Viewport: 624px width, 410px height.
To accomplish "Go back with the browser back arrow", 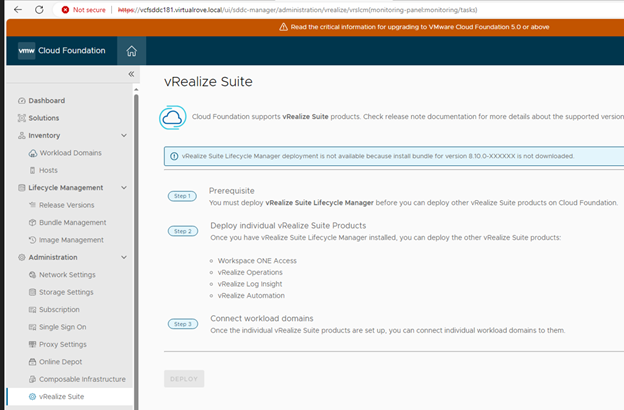I will pos(18,10).
